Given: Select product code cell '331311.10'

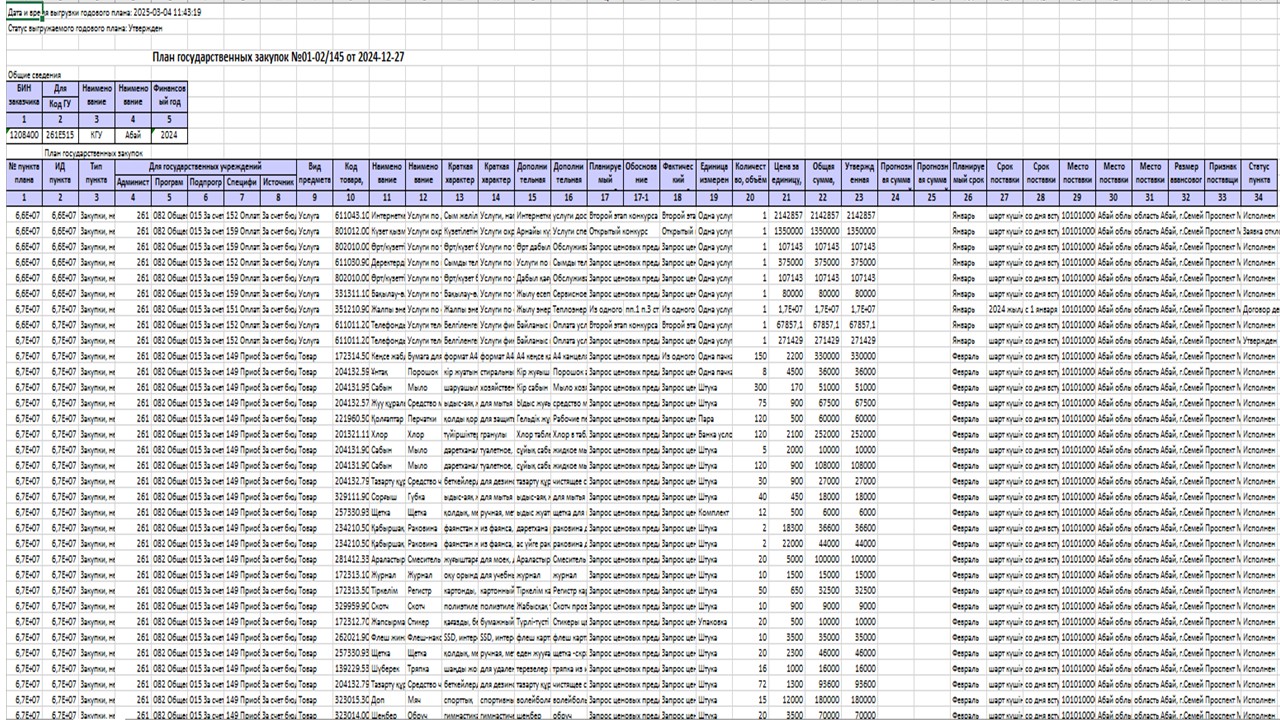Looking at the screenshot, I should [350, 293].
